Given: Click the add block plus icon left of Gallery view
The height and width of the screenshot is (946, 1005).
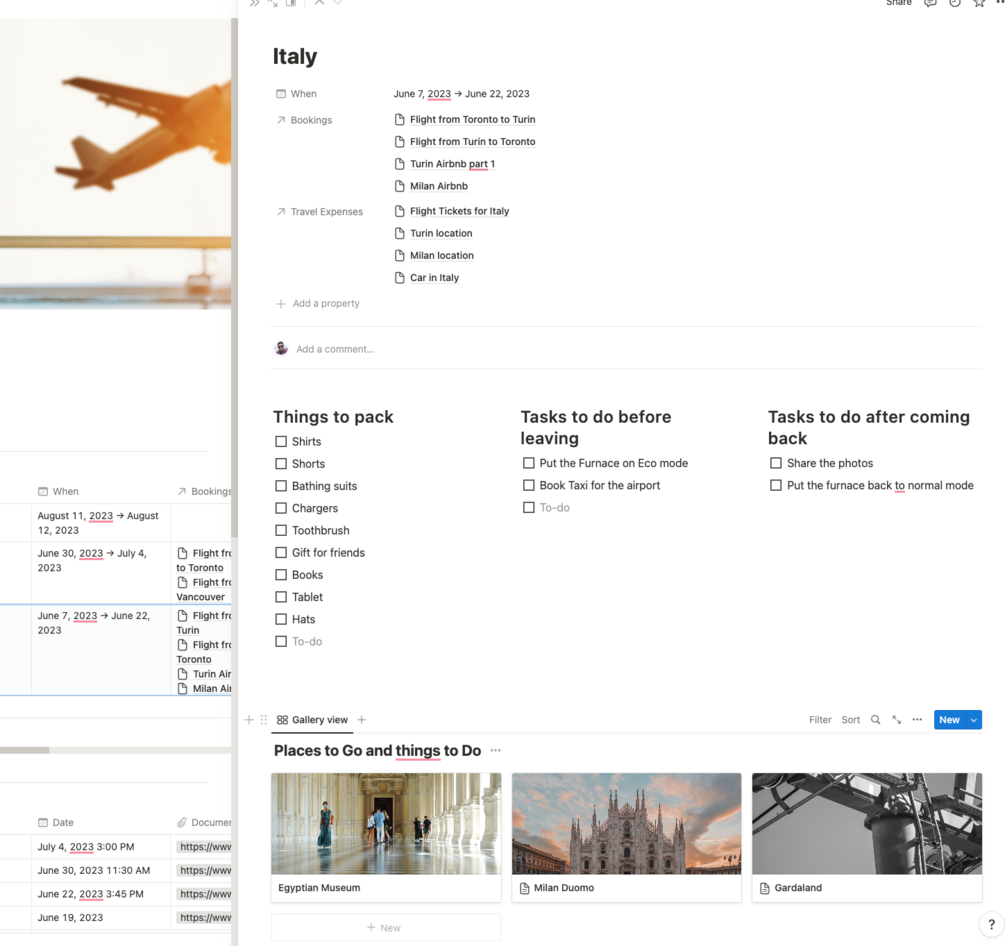Looking at the screenshot, I should tap(249, 720).
